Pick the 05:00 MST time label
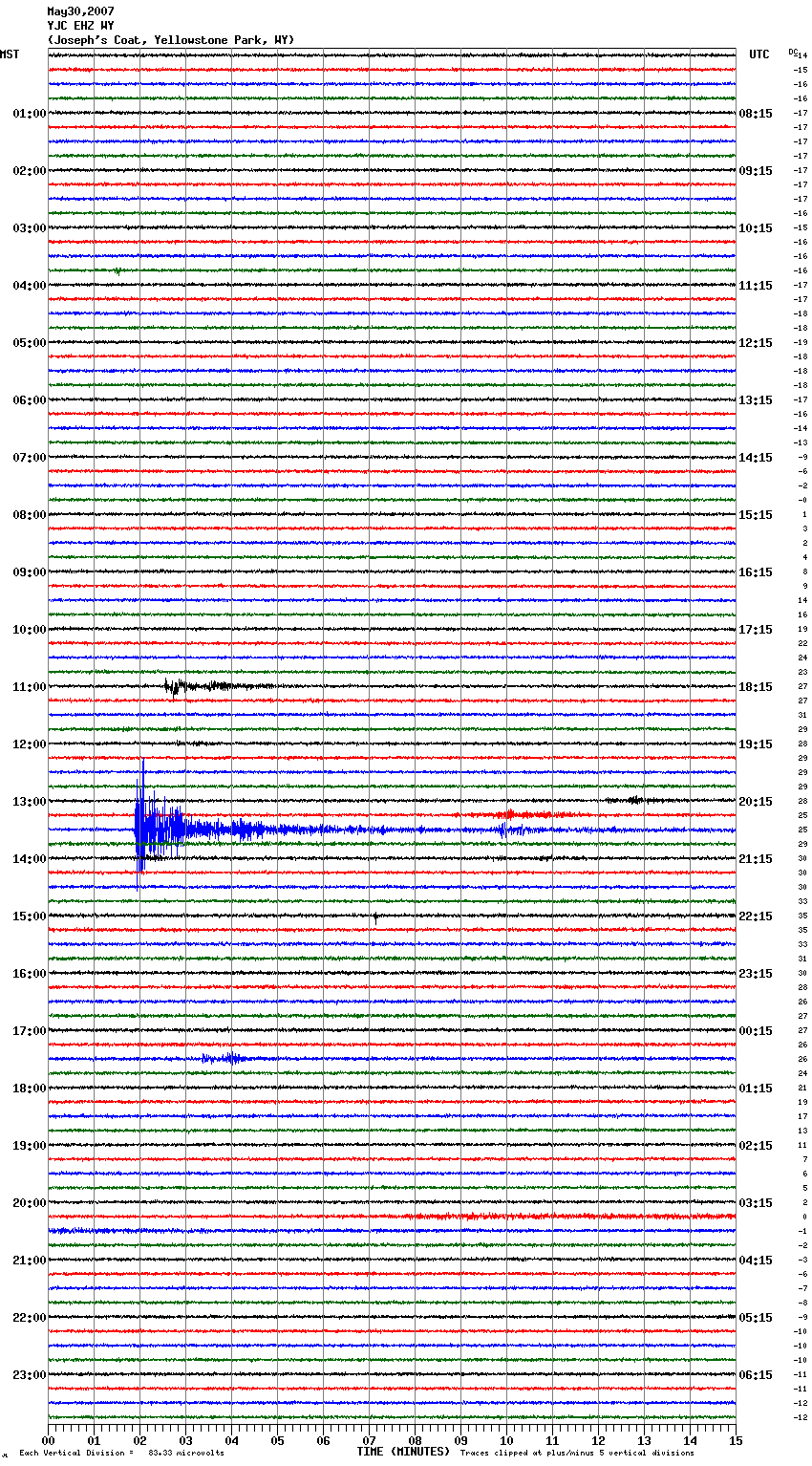The image size is (812, 1466). [30, 343]
